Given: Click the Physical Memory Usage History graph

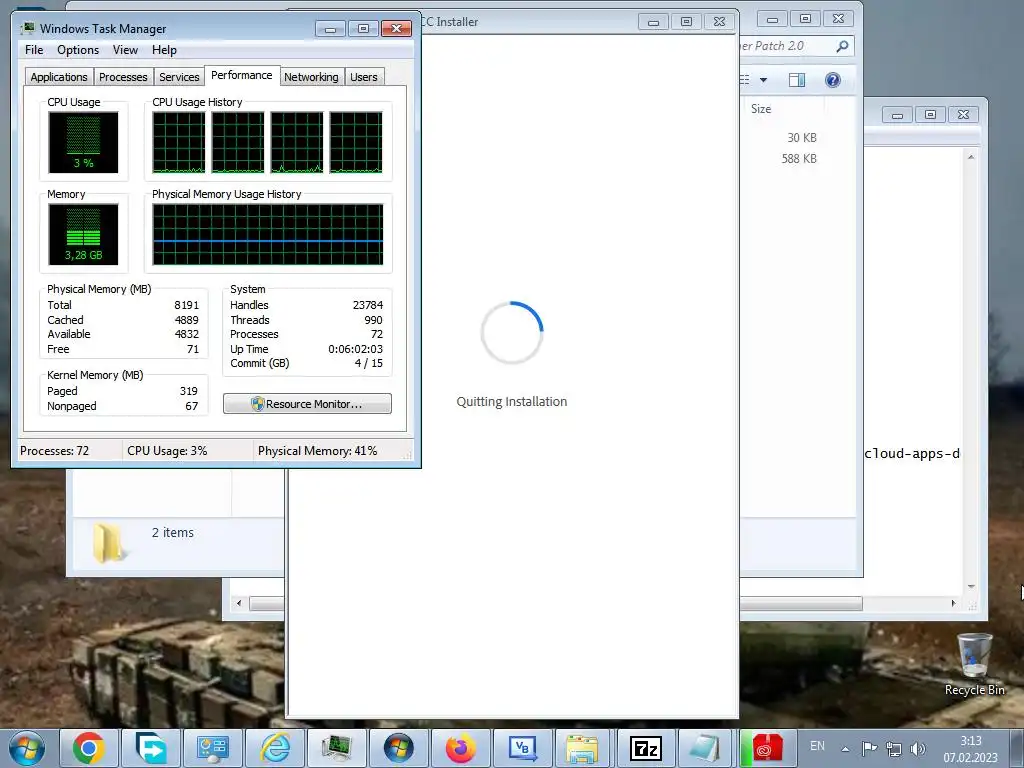Looking at the screenshot, I should [x=268, y=234].
